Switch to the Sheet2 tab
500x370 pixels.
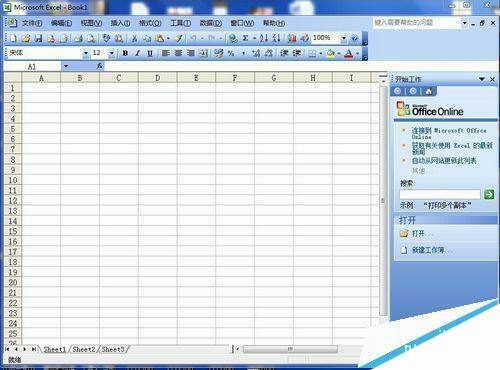84,349
